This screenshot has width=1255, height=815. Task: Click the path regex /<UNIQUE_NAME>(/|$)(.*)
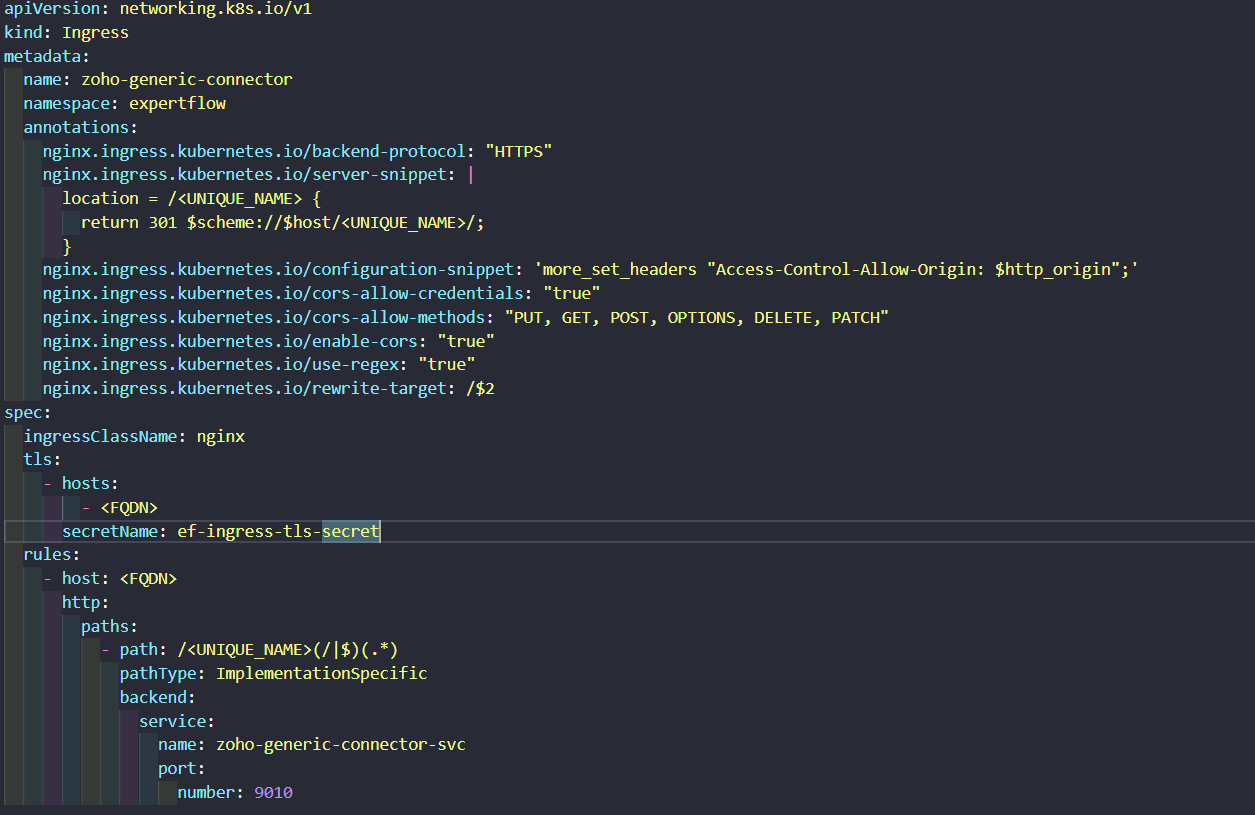click(x=288, y=650)
